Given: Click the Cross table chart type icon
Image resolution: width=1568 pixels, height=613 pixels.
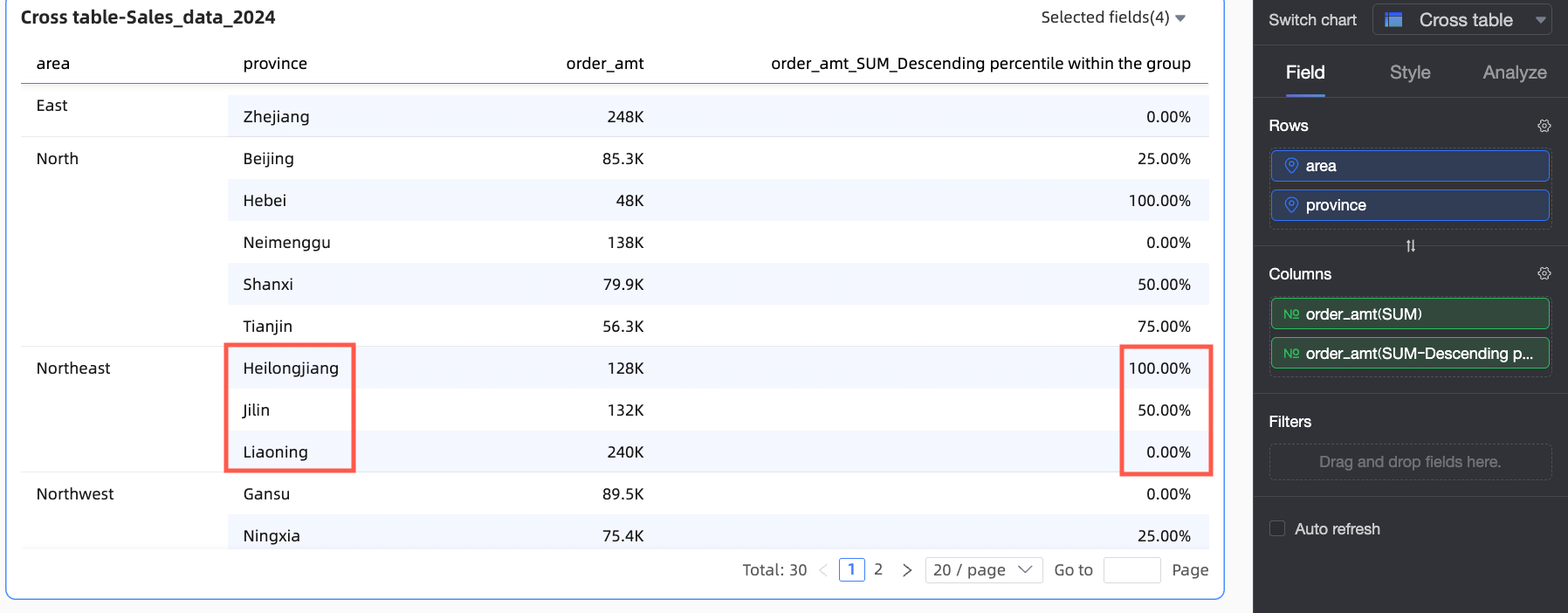Looking at the screenshot, I should tap(1393, 19).
